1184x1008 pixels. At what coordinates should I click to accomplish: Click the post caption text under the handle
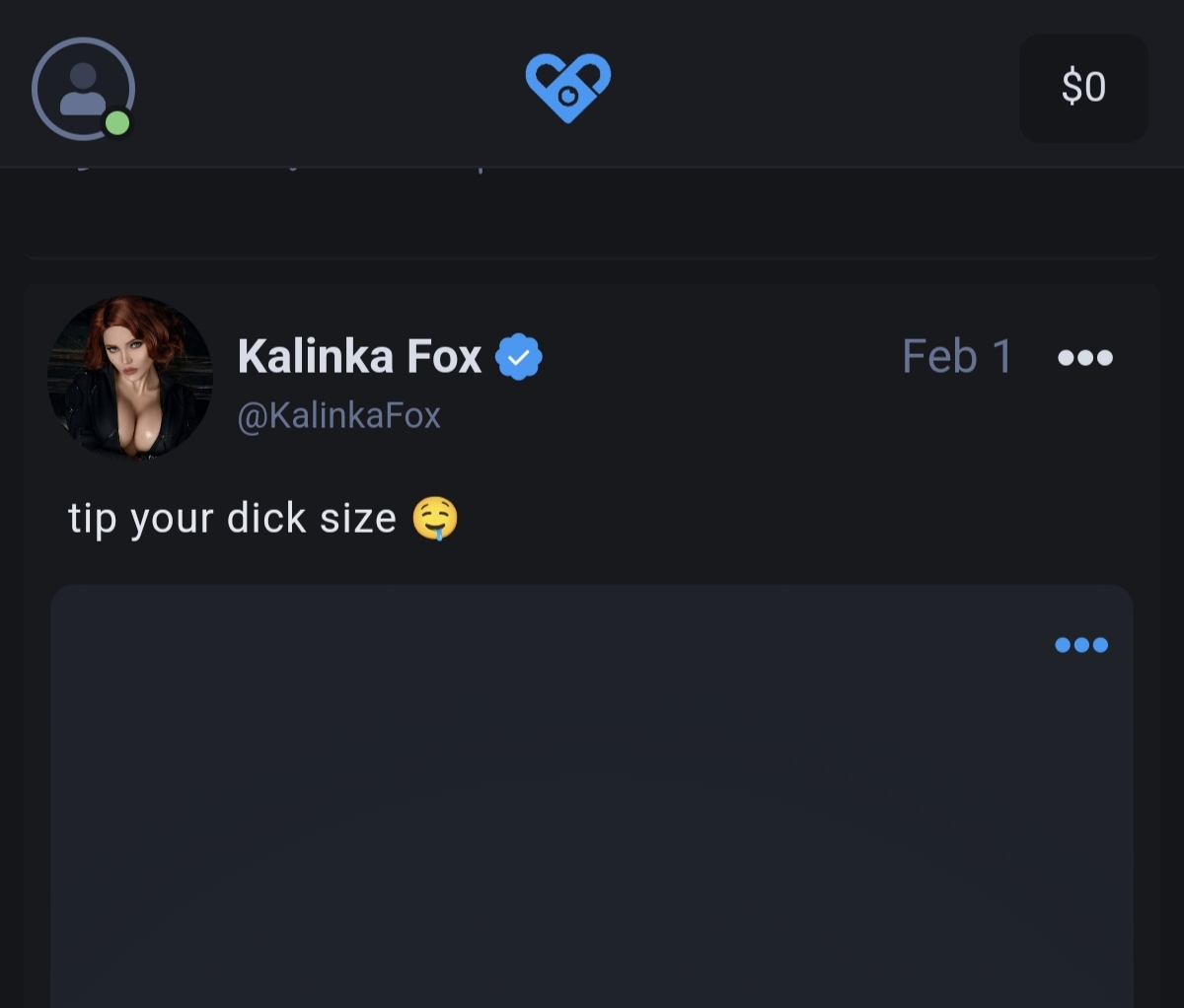[232, 519]
